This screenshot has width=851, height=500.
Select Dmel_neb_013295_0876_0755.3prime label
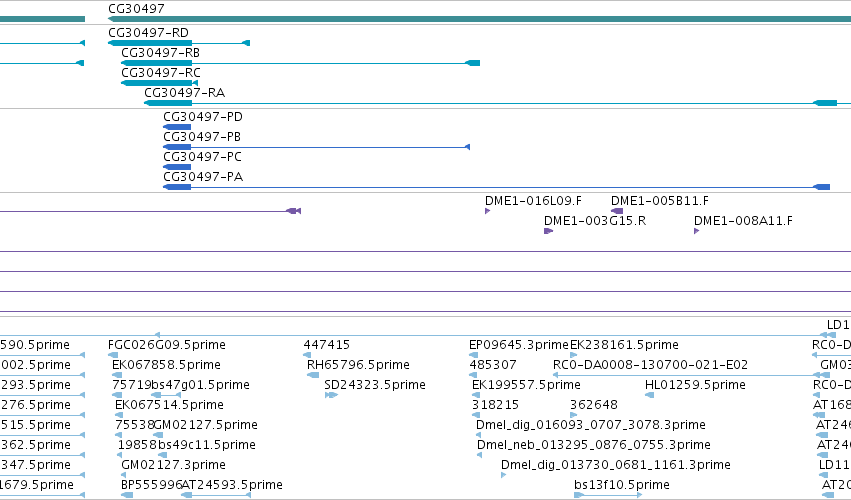[594, 445]
